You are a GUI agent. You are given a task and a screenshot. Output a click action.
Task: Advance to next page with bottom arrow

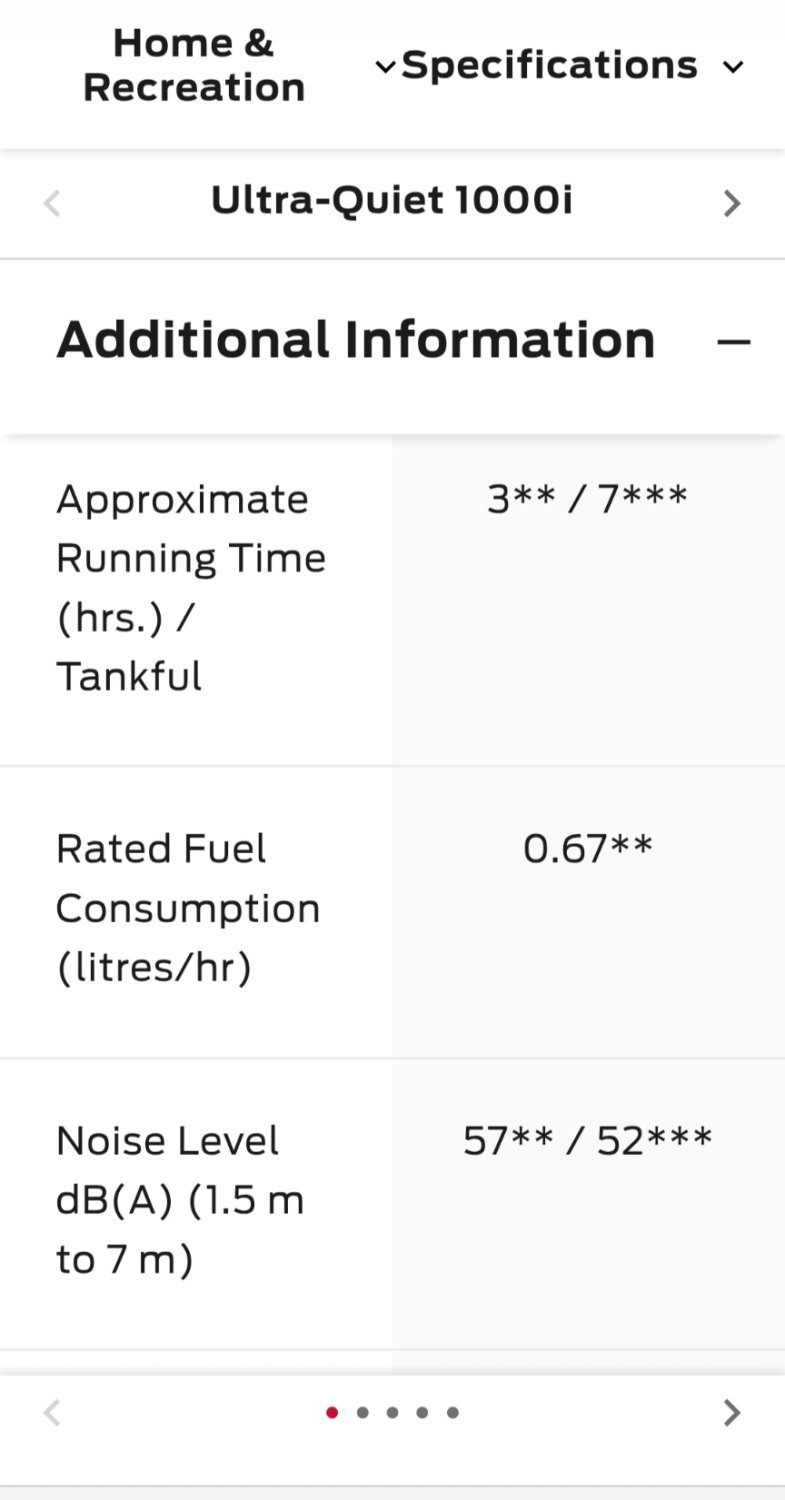(732, 1412)
